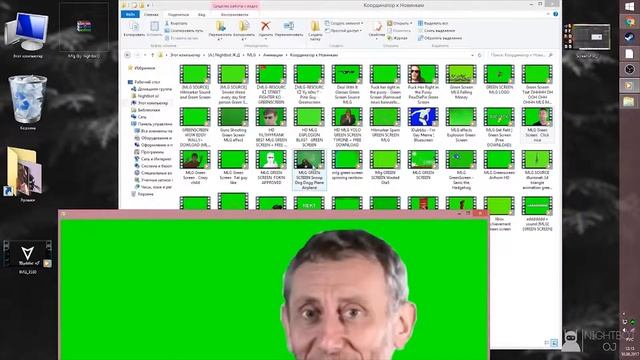Image resolution: width=640 pixels, height=360 pixels.
Task: Select This PC (Этот компьютер) in navigation tree
Action: tap(149, 103)
